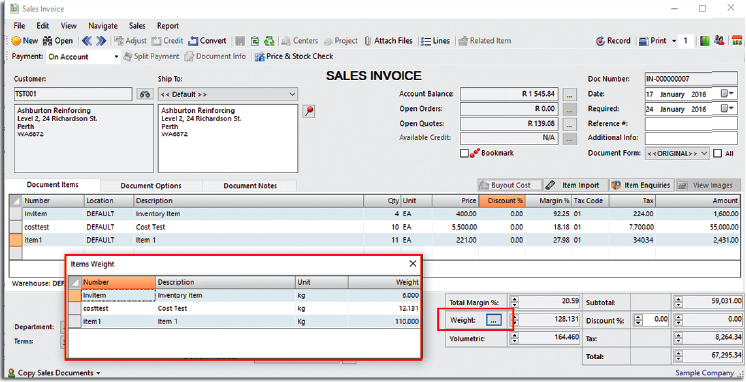Click the green recycle refresh icon

click(269, 41)
